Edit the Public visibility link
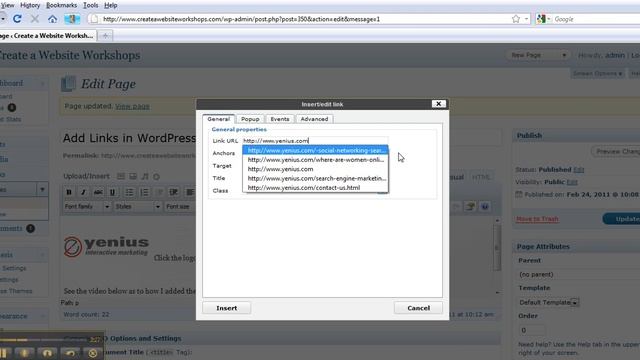 (x=572, y=182)
